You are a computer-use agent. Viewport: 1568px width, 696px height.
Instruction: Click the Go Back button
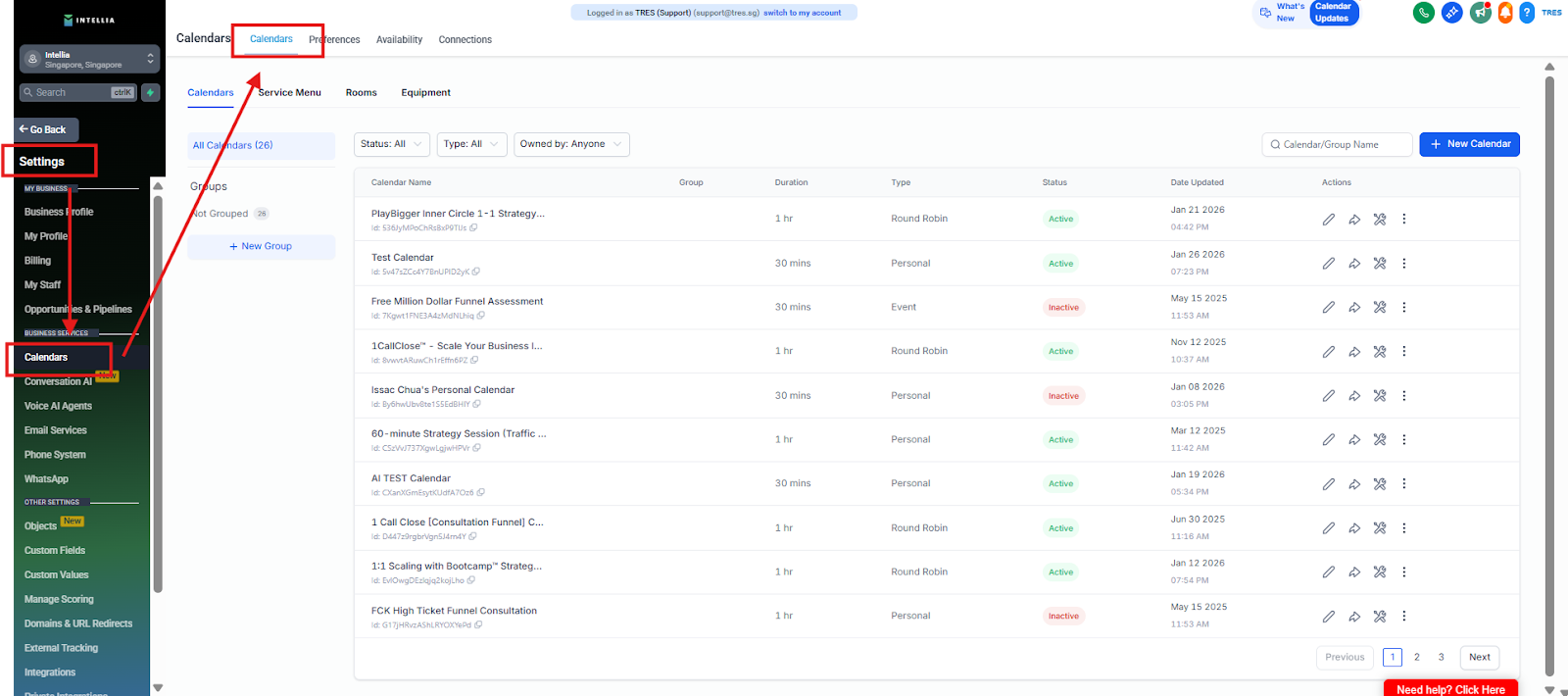tap(46, 129)
